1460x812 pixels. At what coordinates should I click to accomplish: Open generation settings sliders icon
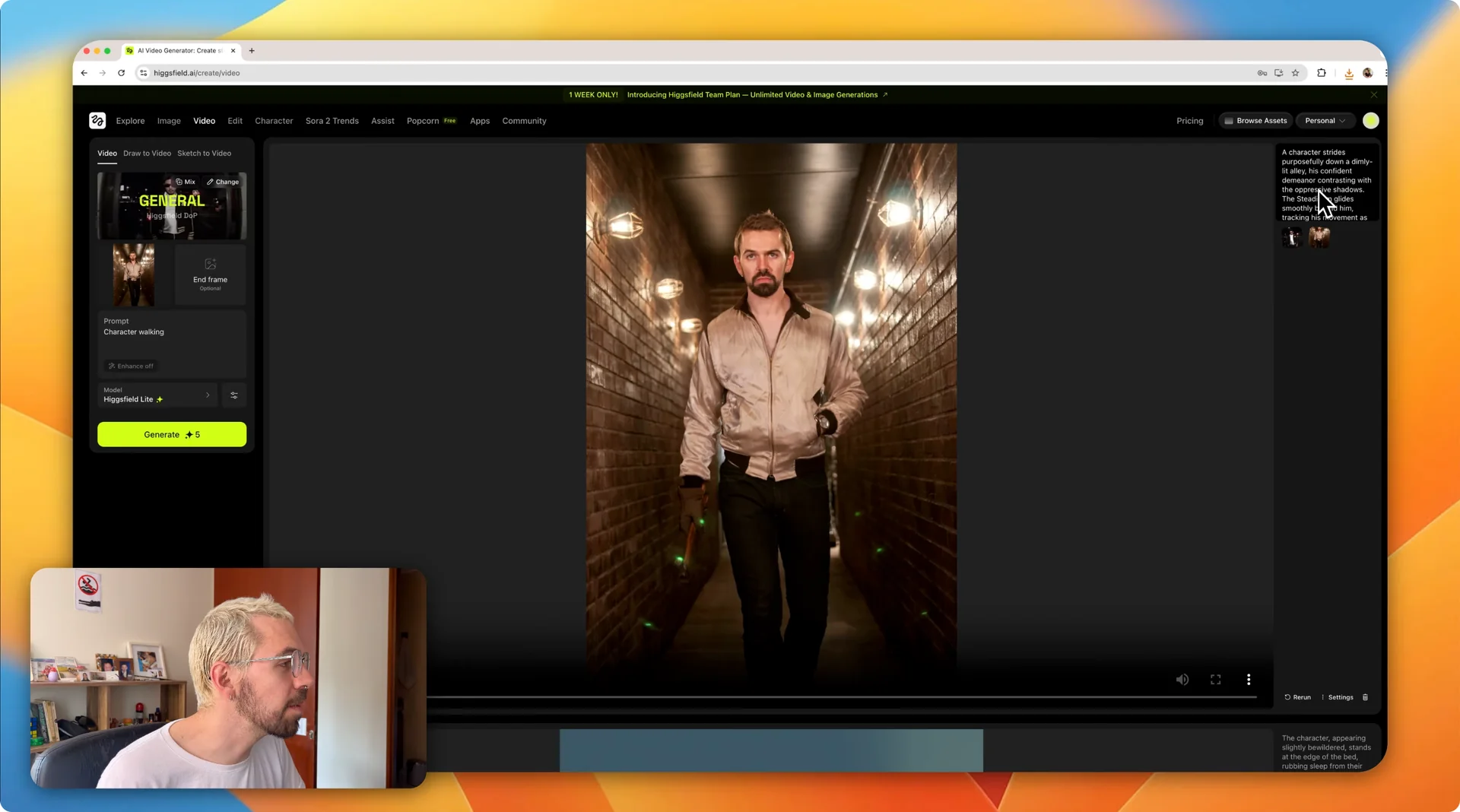[234, 395]
